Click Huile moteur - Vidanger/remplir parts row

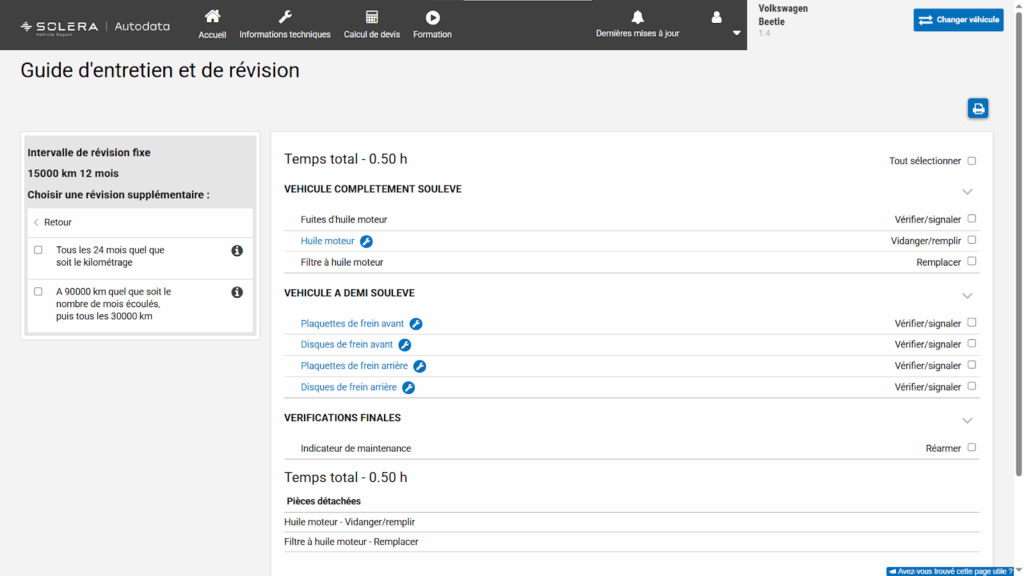click(x=632, y=522)
